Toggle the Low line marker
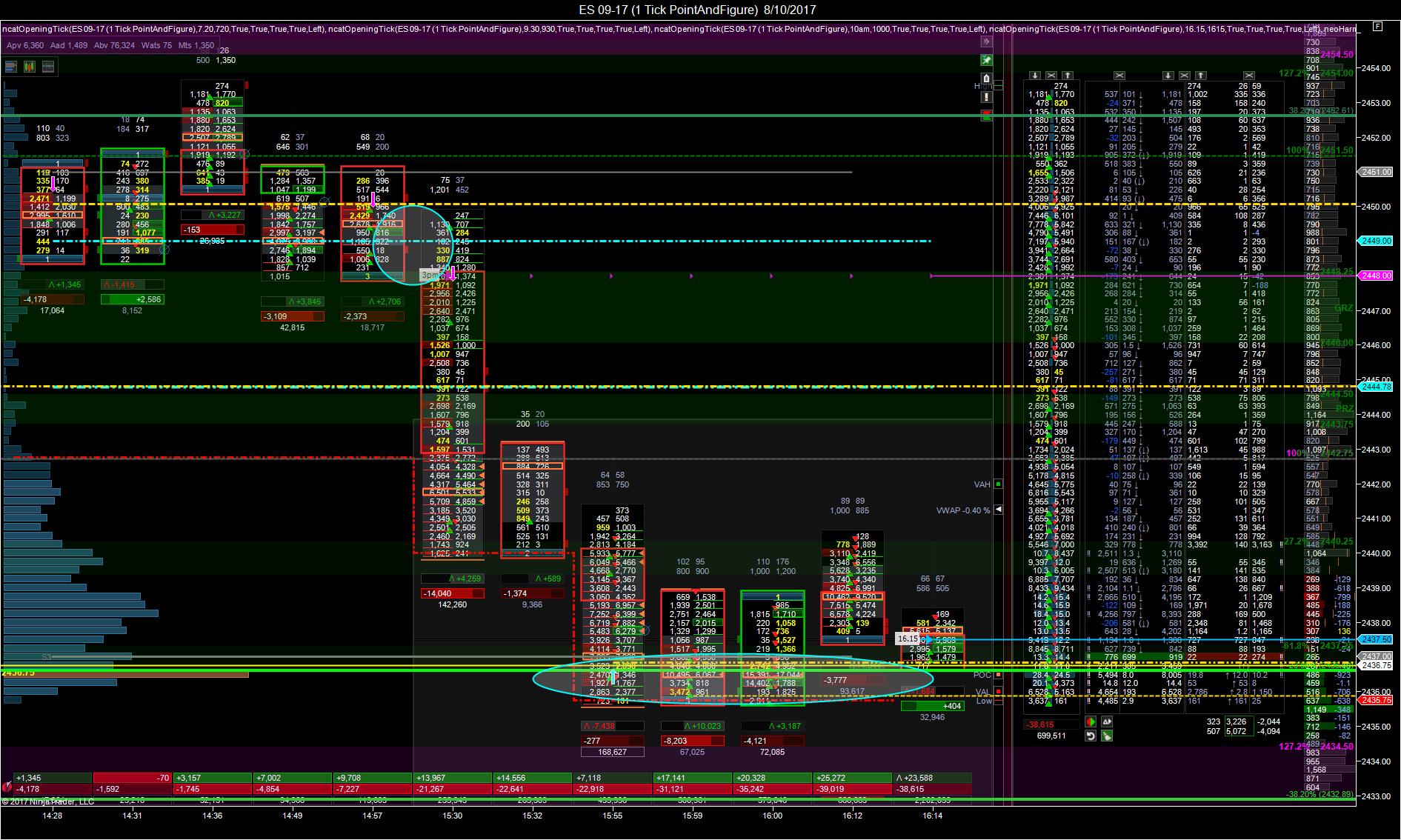Image resolution: width=1401 pixels, height=840 pixels. pyautogui.click(x=998, y=701)
